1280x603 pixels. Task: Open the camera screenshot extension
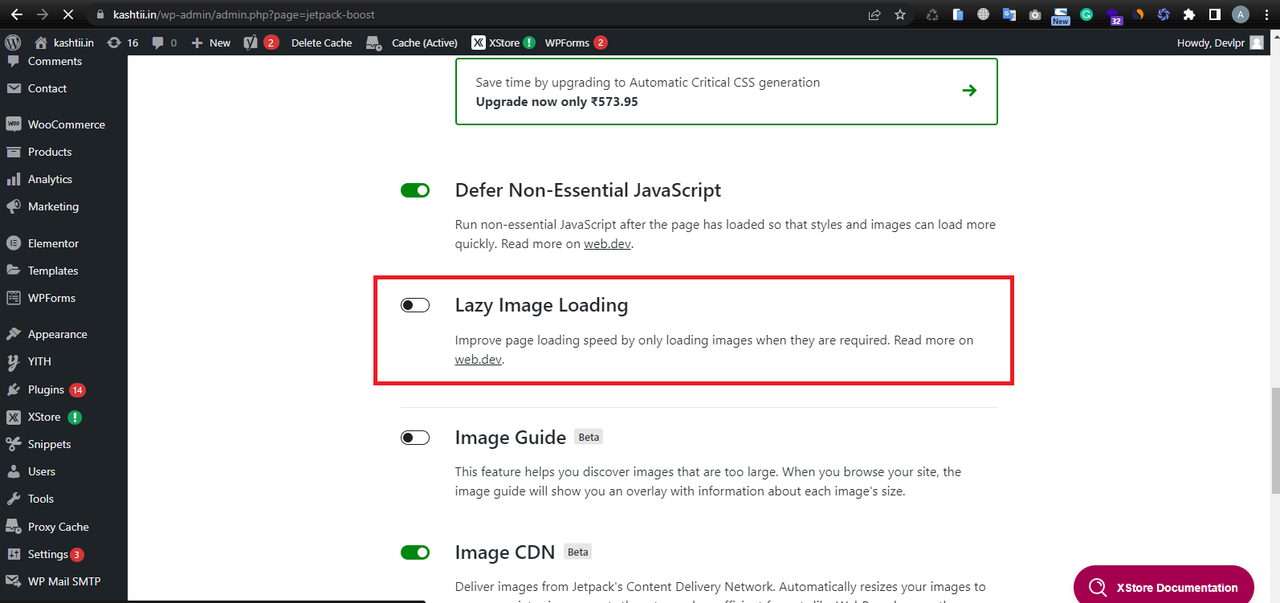1034,15
